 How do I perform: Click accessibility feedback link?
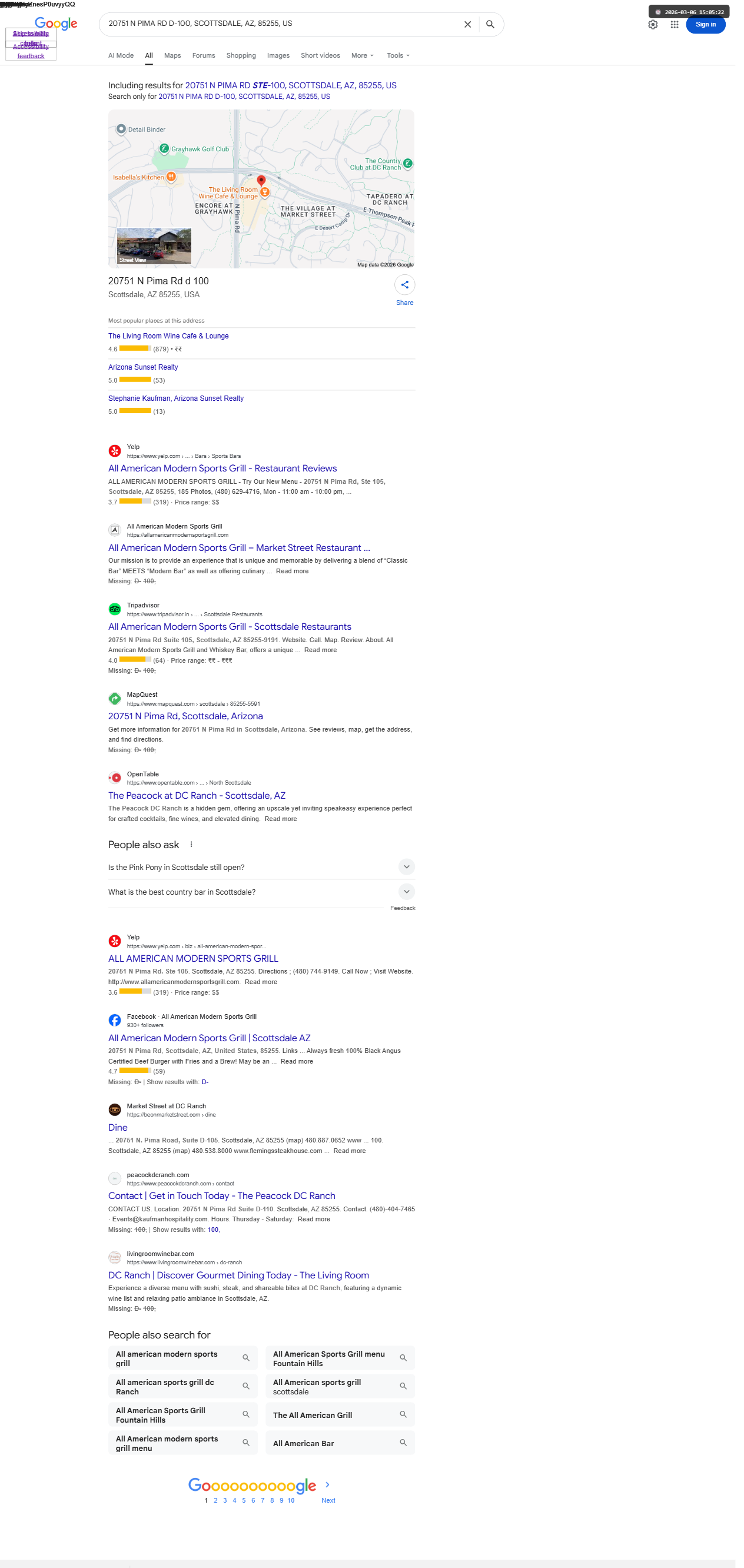tap(31, 52)
